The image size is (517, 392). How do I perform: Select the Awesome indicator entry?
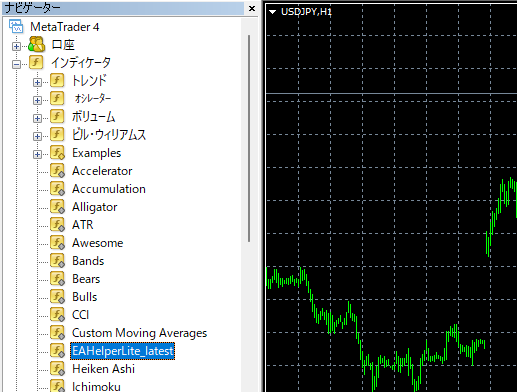point(98,243)
